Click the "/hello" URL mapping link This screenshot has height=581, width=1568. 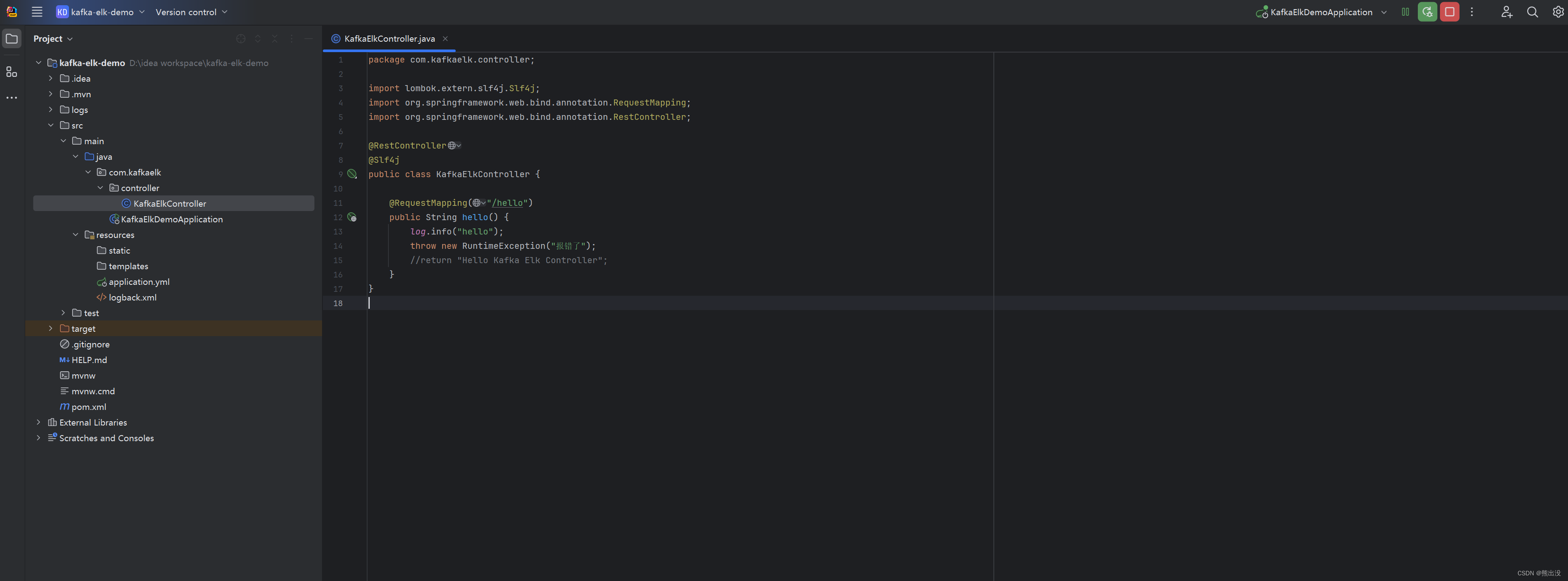(x=508, y=203)
